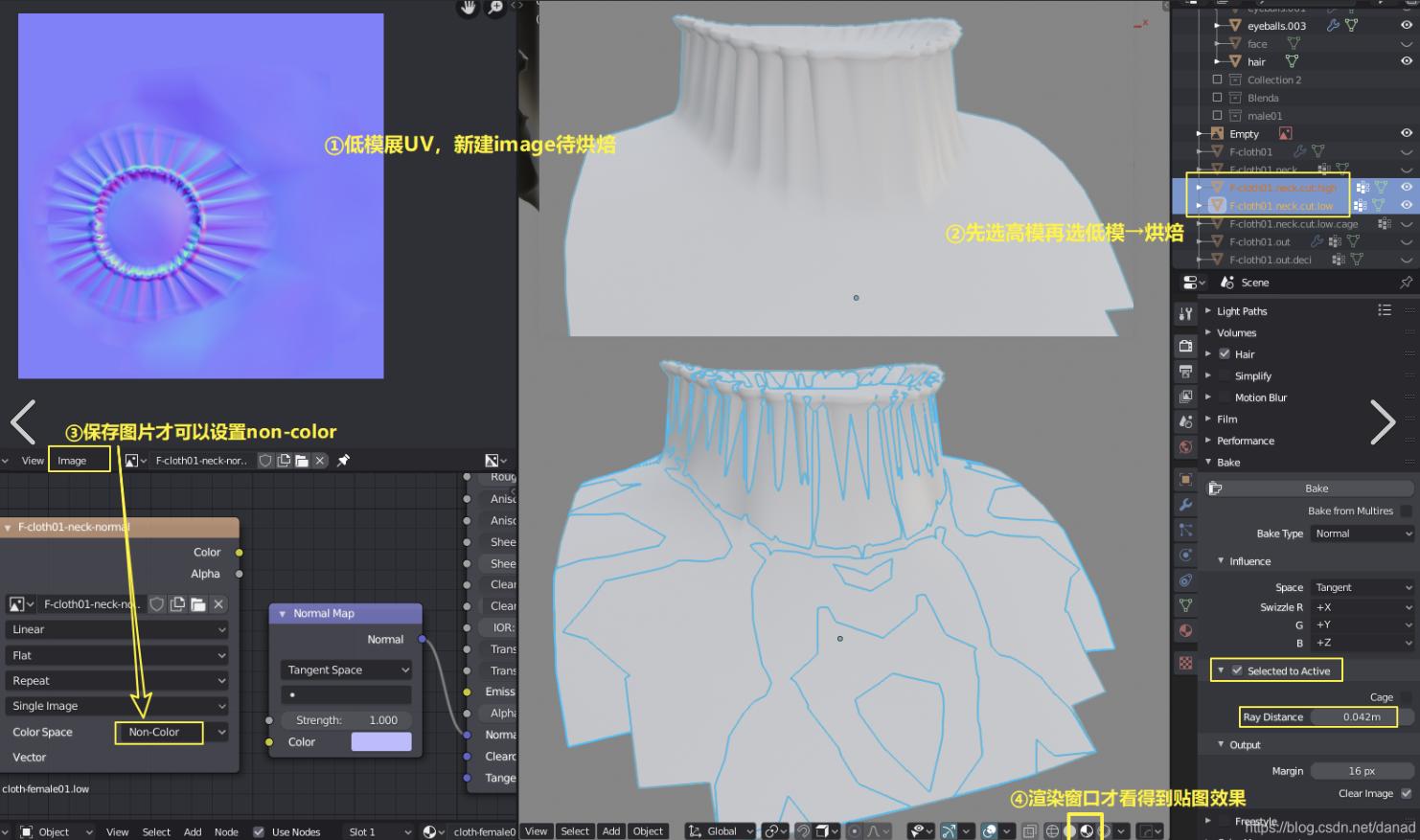
Task: Toggle the Selected to Active checkbox
Action: pyautogui.click(x=1237, y=670)
